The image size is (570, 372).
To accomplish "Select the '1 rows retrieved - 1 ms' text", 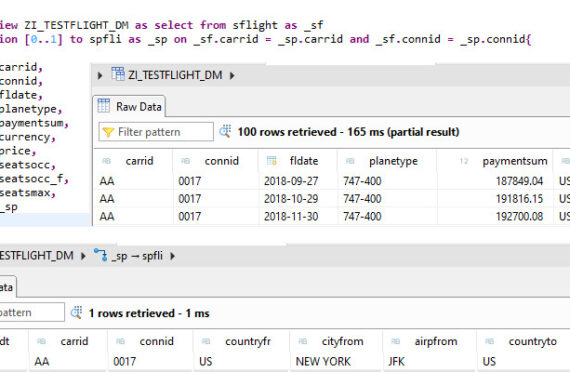I will point(149,313).
